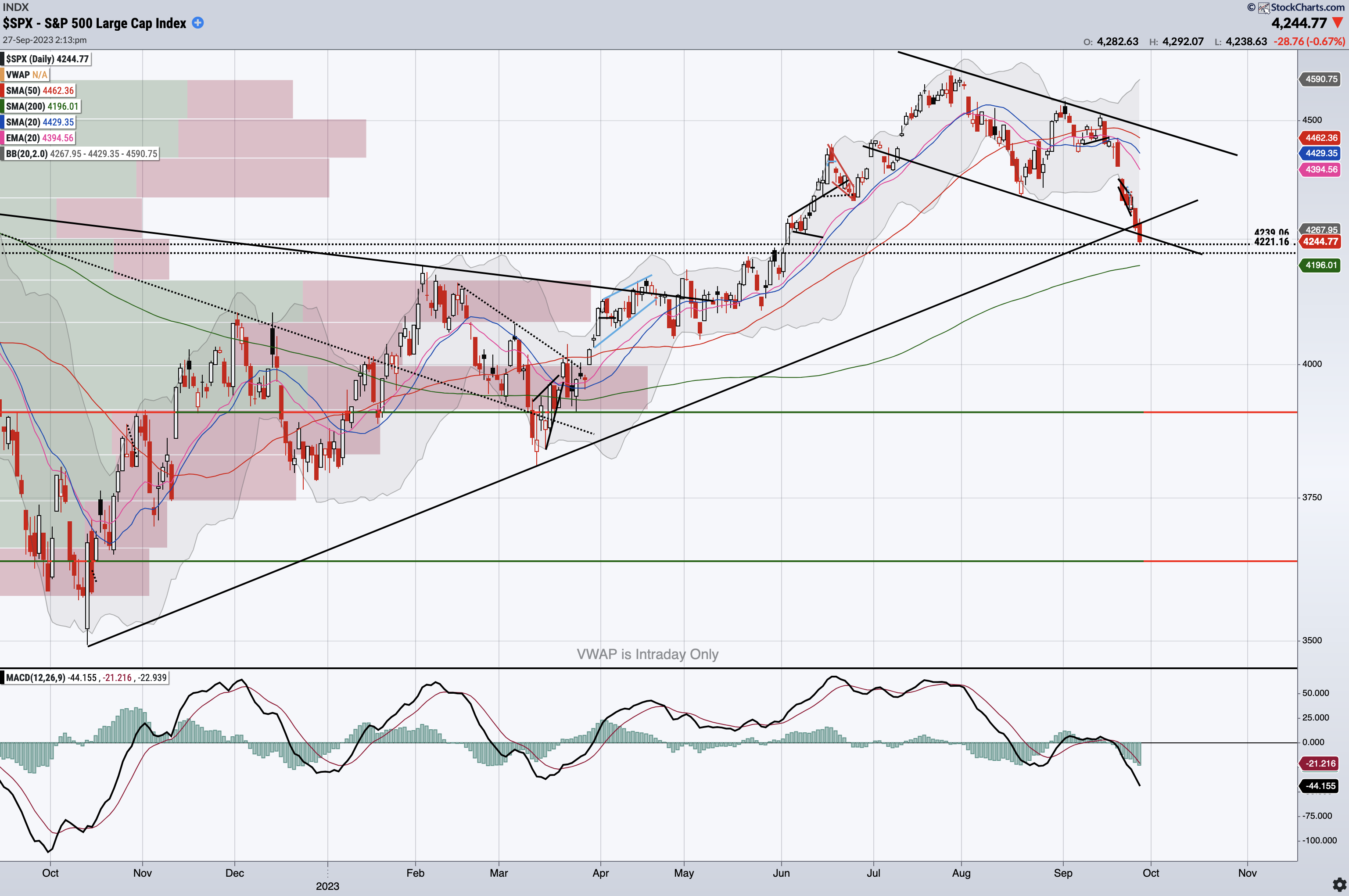Select the SMA(50) 4462.36 legend label
1349x896 pixels.
39,90
